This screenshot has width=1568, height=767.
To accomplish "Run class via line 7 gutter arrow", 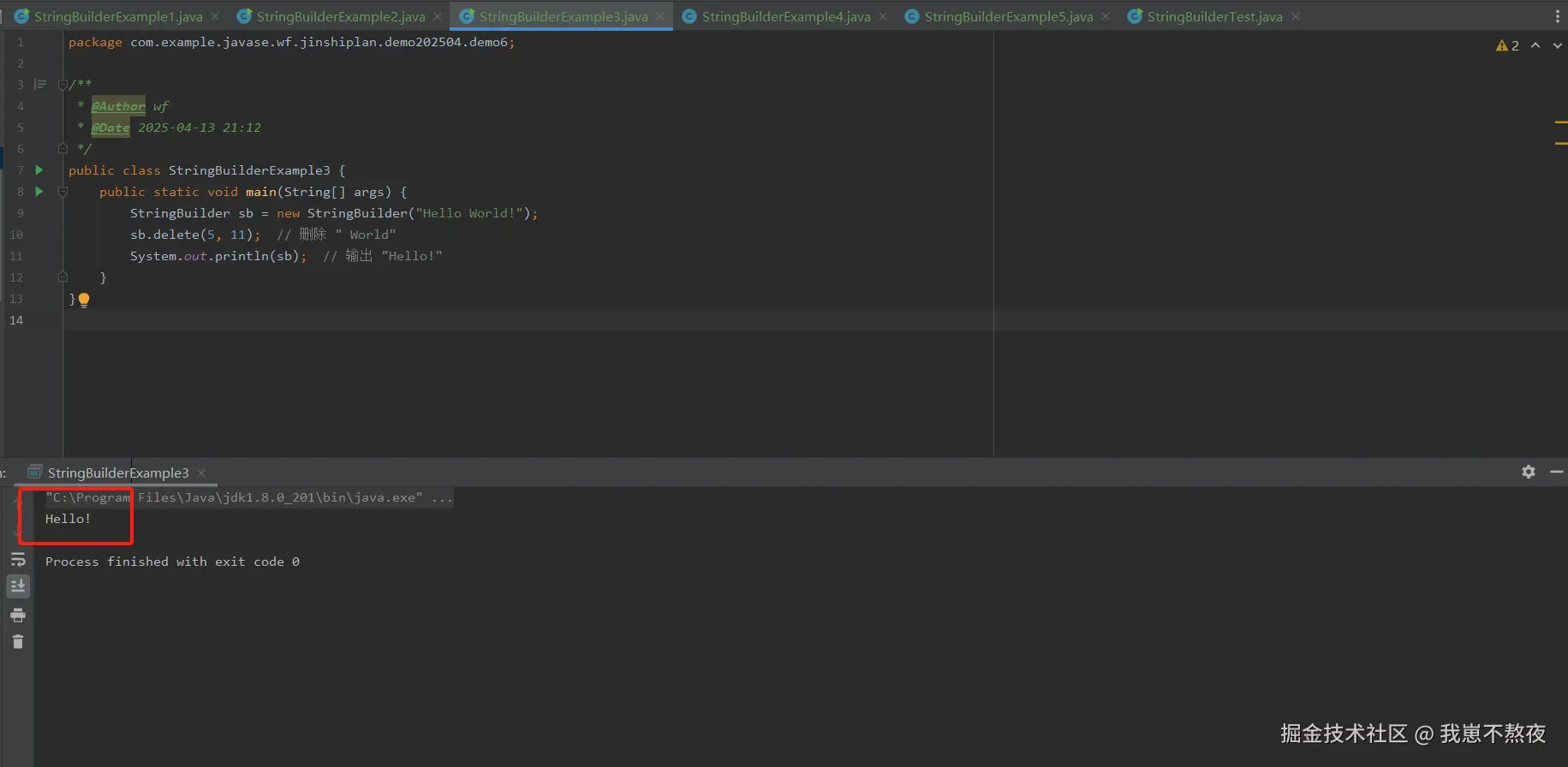I will (x=39, y=170).
